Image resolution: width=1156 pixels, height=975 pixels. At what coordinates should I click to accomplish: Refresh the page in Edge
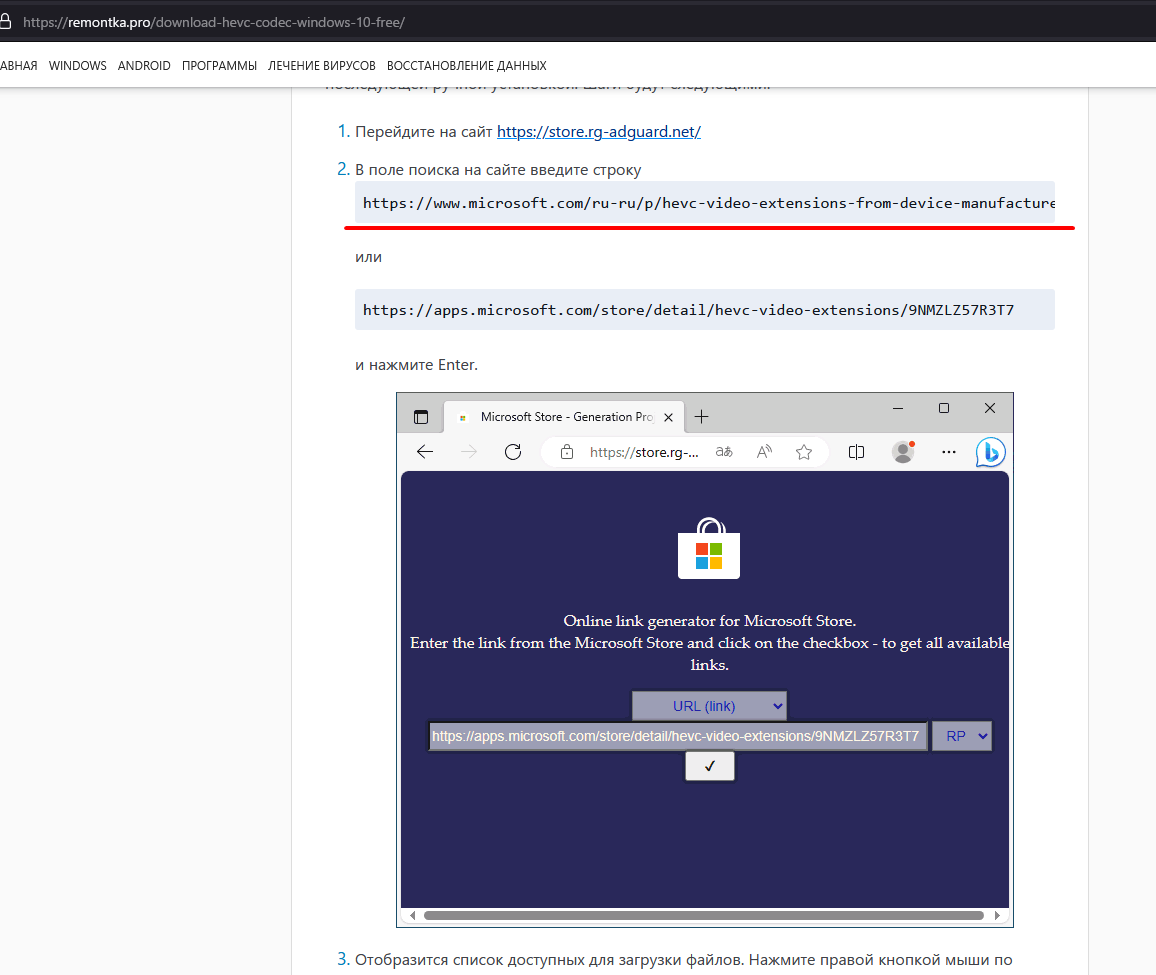point(513,452)
